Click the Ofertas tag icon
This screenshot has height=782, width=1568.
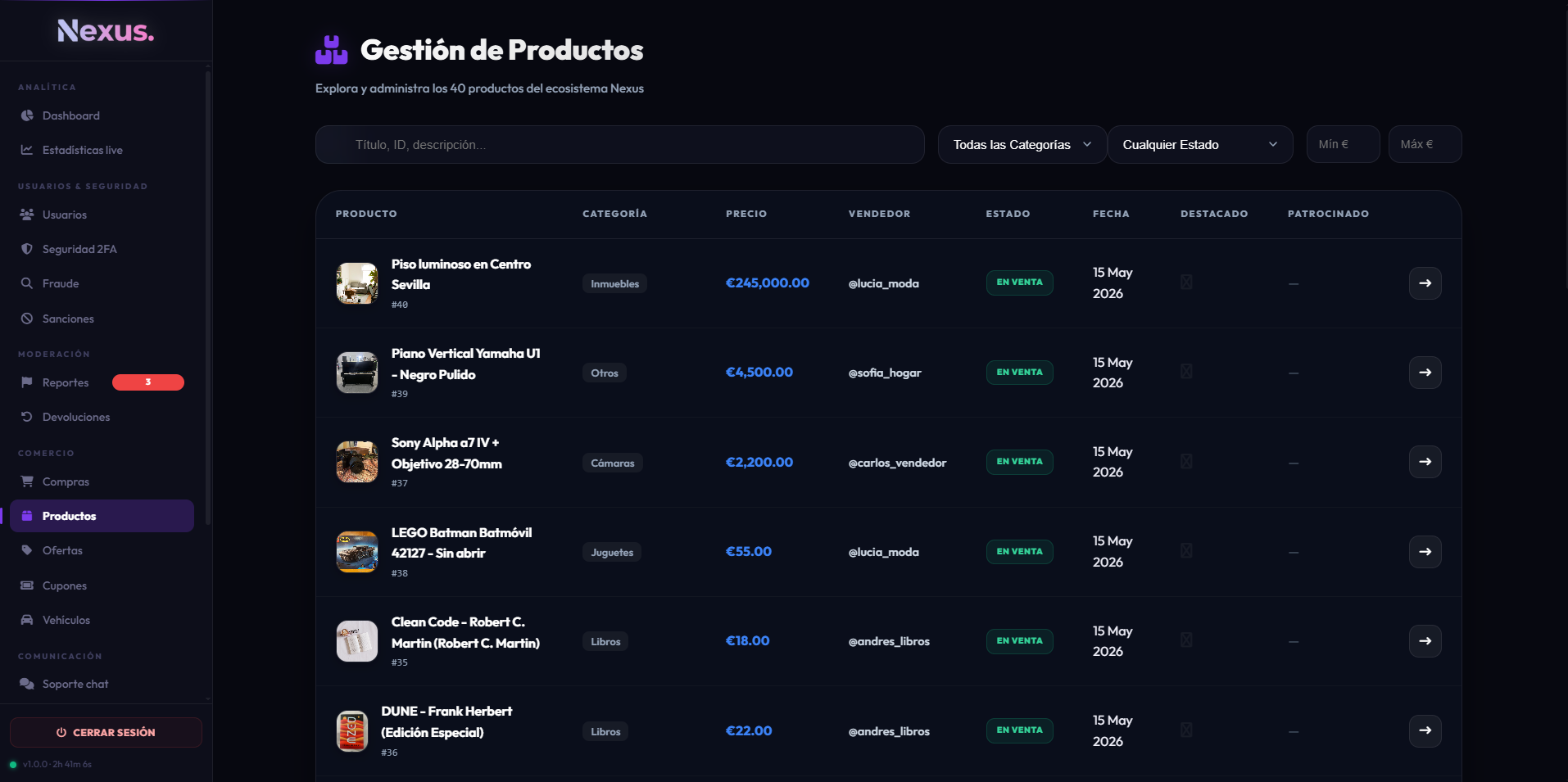pos(27,550)
